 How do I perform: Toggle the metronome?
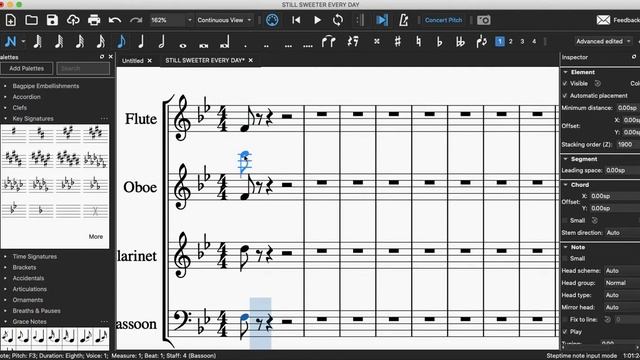pyautogui.click(x=403, y=20)
